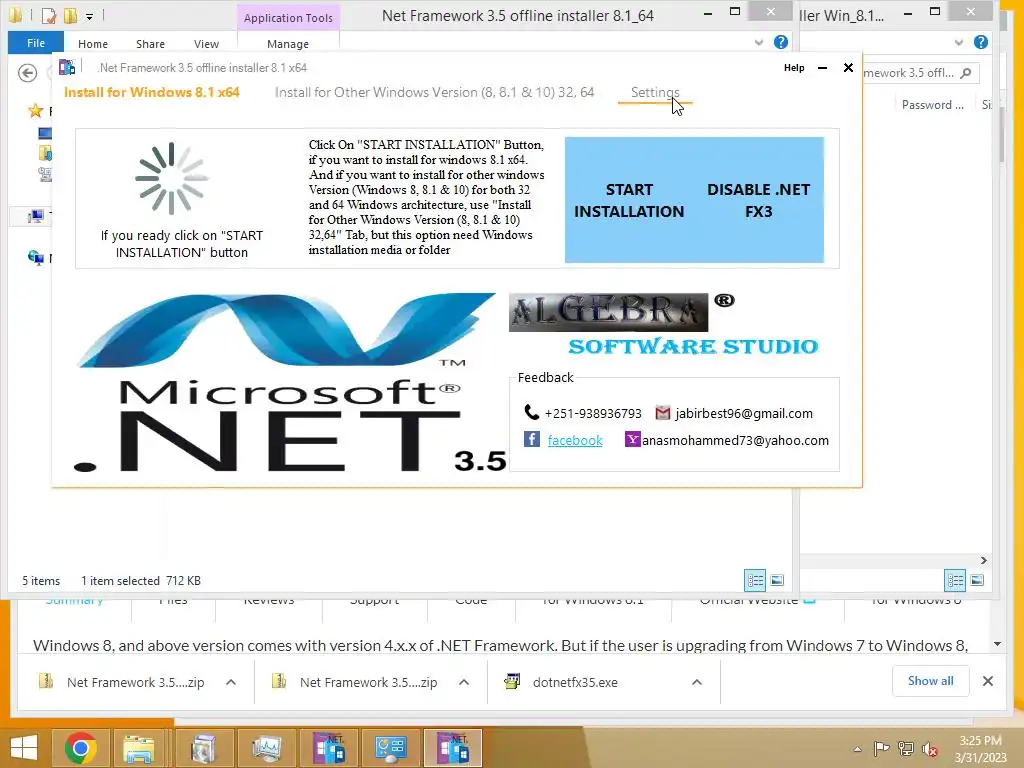Open the Settings tab in installer
The height and width of the screenshot is (768, 1024).
[x=655, y=92]
